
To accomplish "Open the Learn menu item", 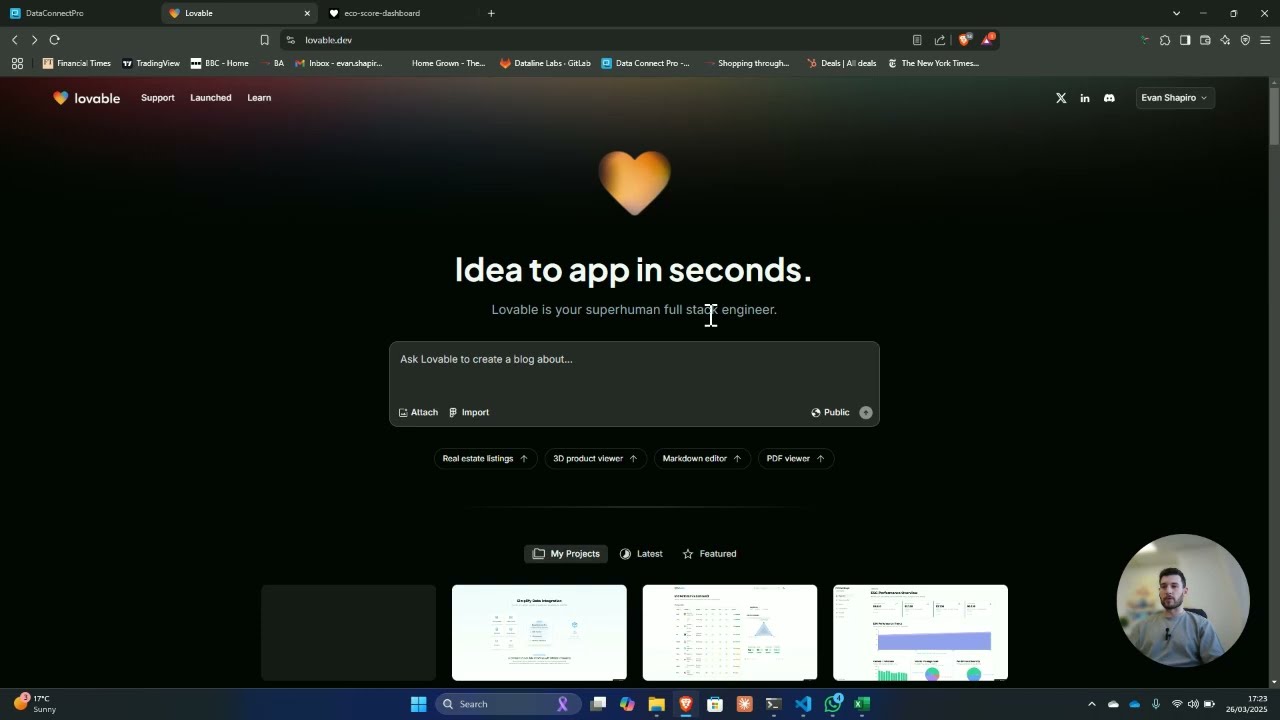I will pyautogui.click(x=259, y=98).
